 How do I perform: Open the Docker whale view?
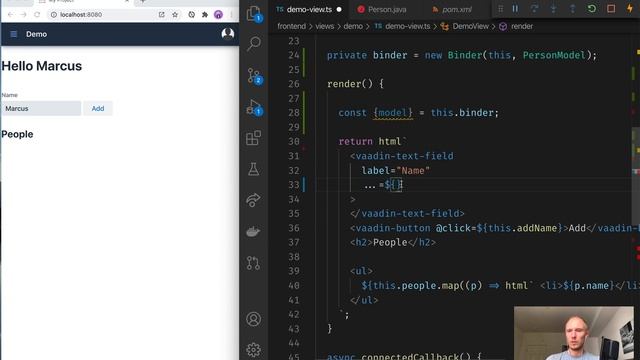click(253, 231)
